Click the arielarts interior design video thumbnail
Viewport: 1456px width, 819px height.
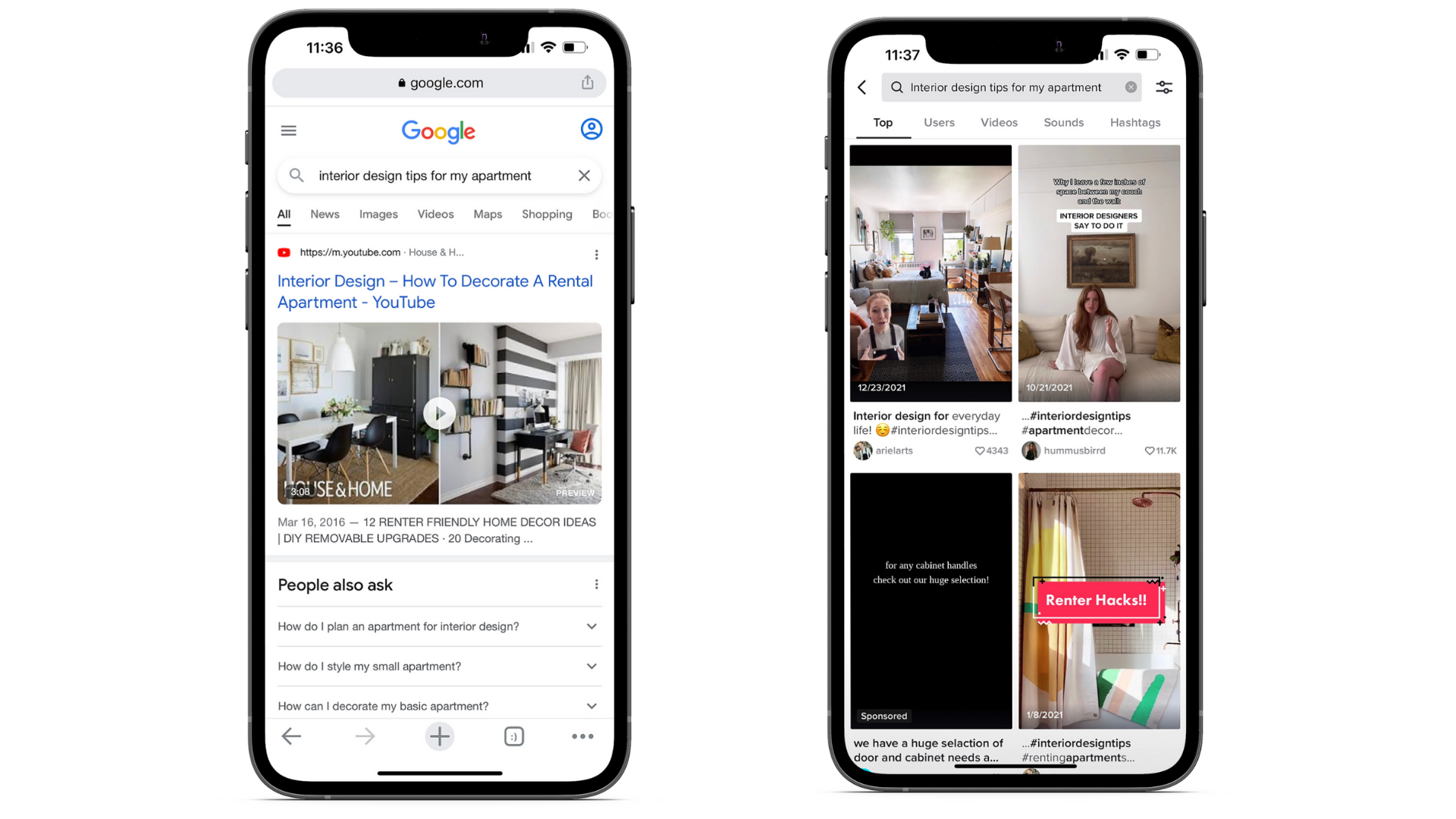[x=930, y=272]
